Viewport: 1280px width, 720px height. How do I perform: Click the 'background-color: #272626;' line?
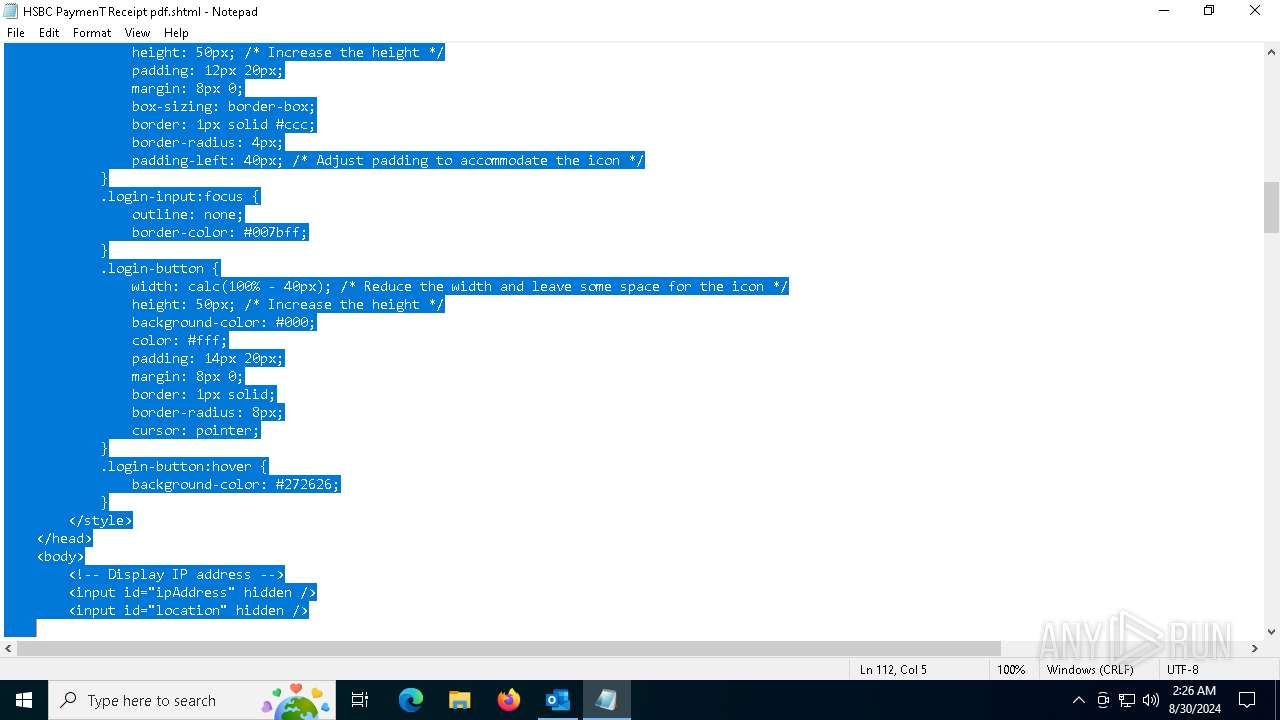coord(236,484)
